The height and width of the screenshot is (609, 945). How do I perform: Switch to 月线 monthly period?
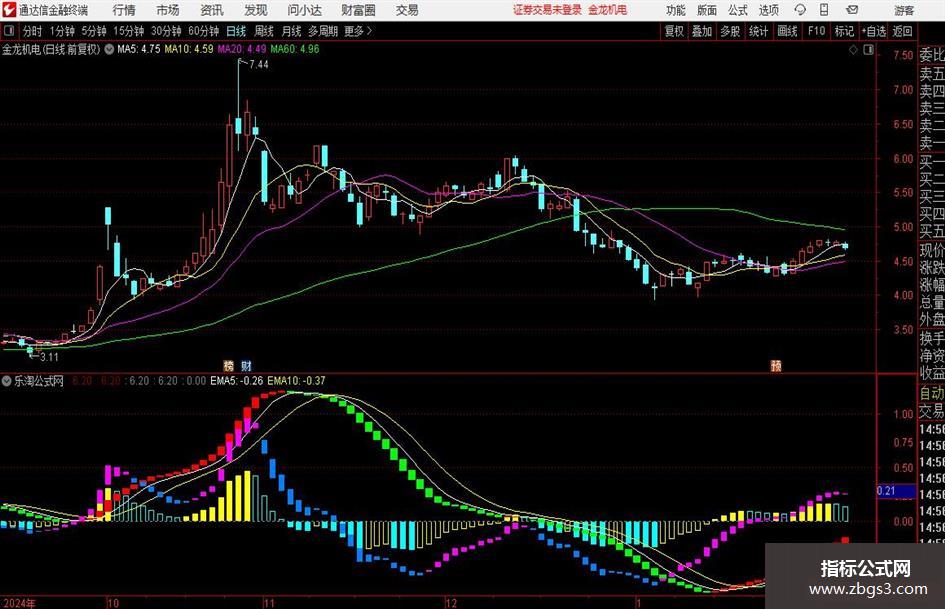292,31
